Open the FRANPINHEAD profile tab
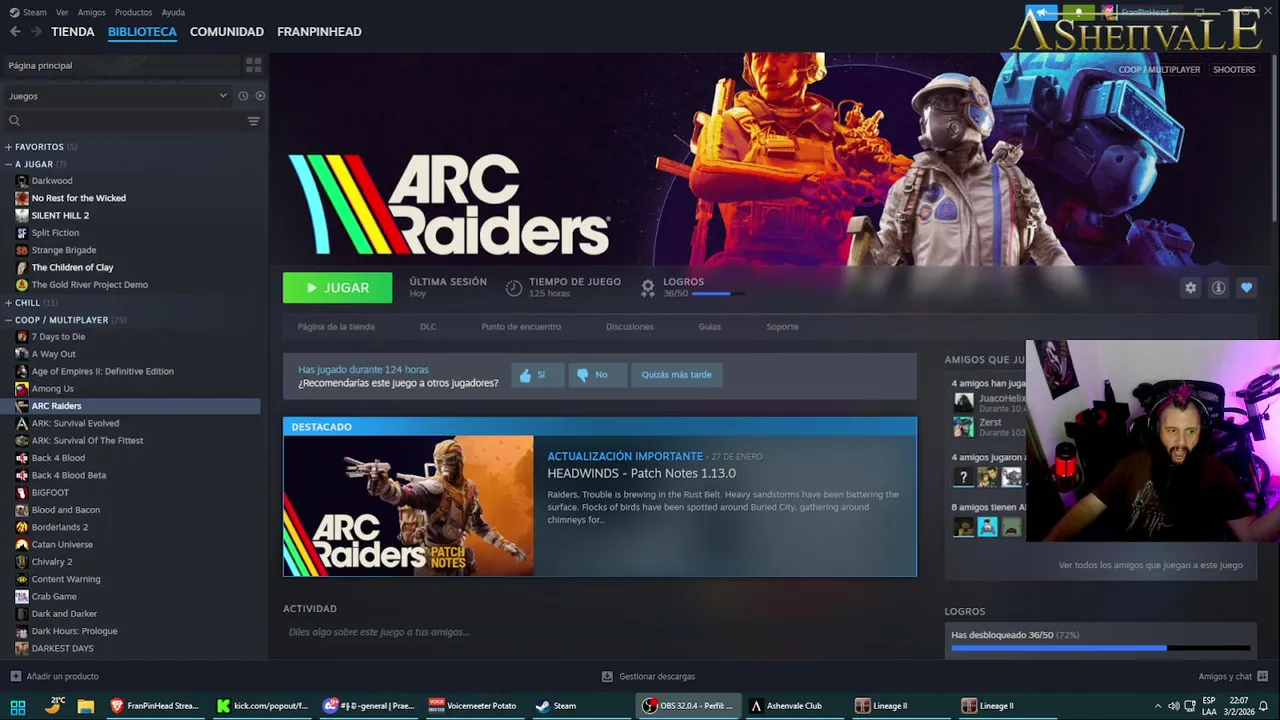The height and width of the screenshot is (720, 1280). click(319, 32)
